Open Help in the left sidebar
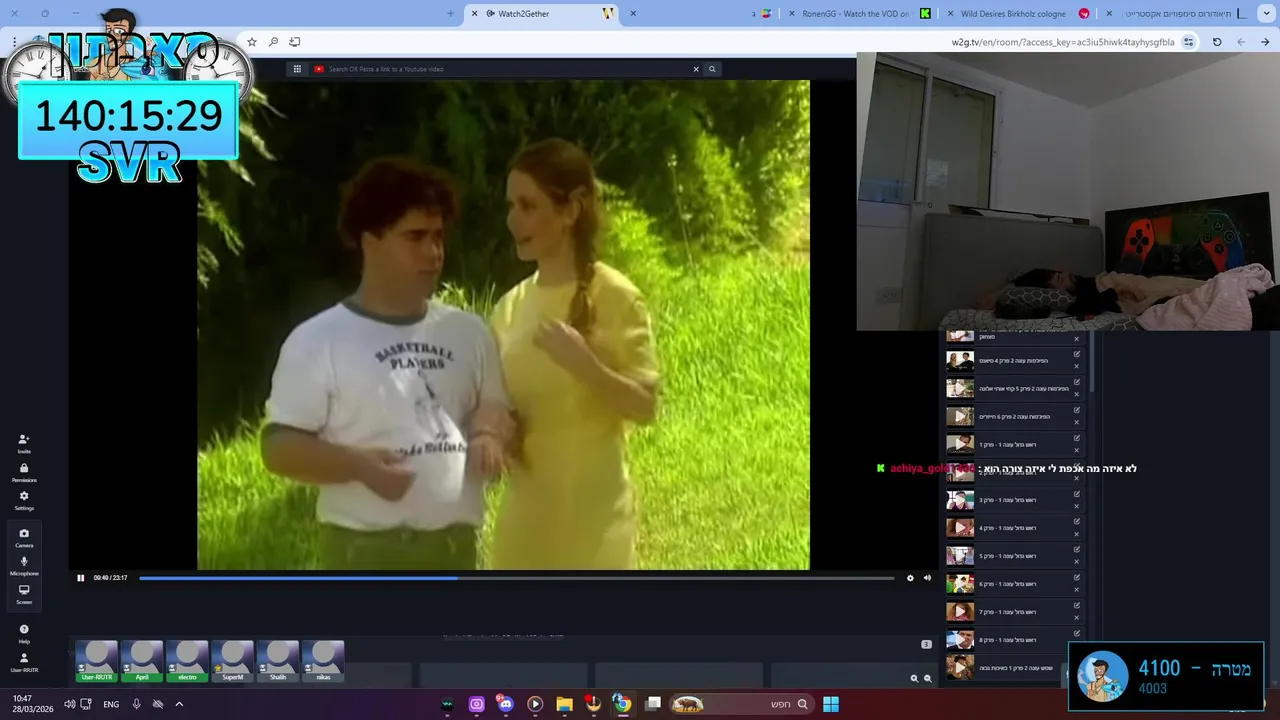The image size is (1280, 720). (x=24, y=633)
